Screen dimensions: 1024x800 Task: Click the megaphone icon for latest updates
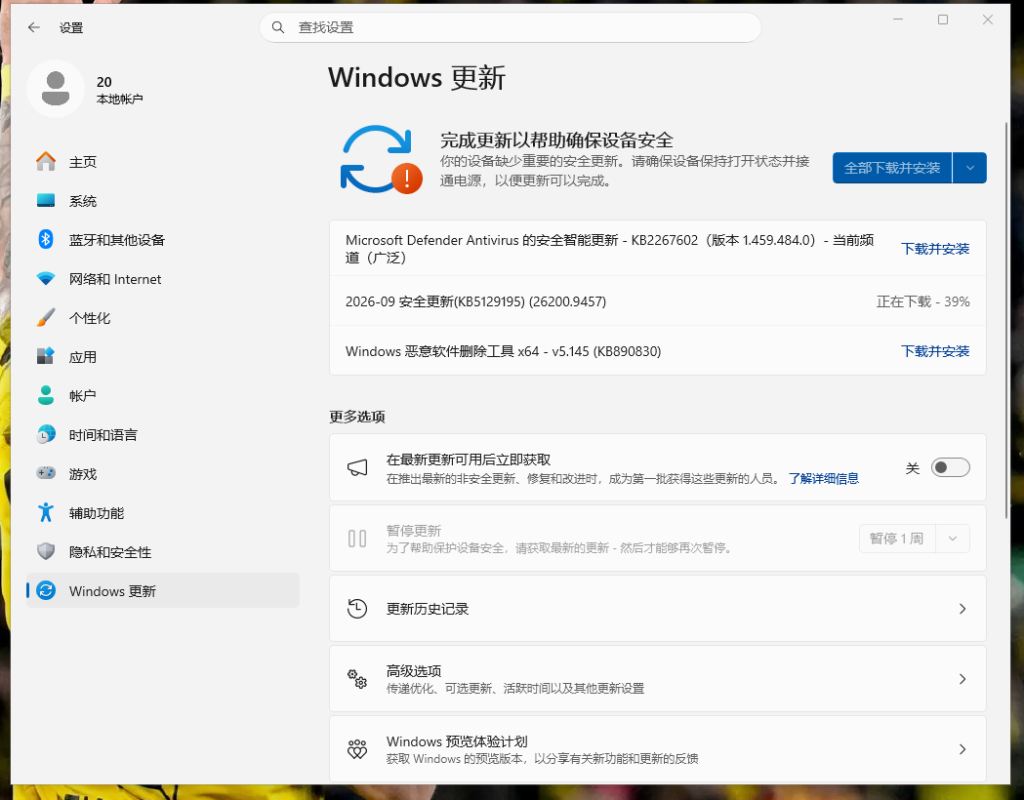357,468
